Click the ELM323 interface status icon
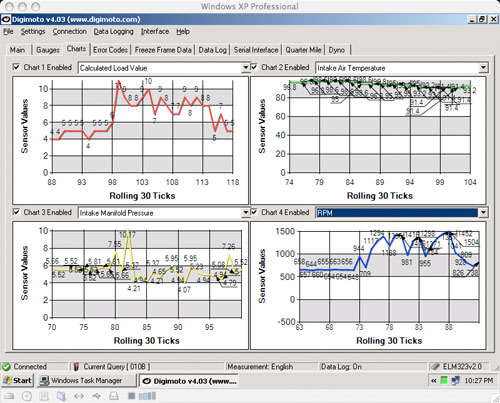The image size is (500, 403). point(435,367)
